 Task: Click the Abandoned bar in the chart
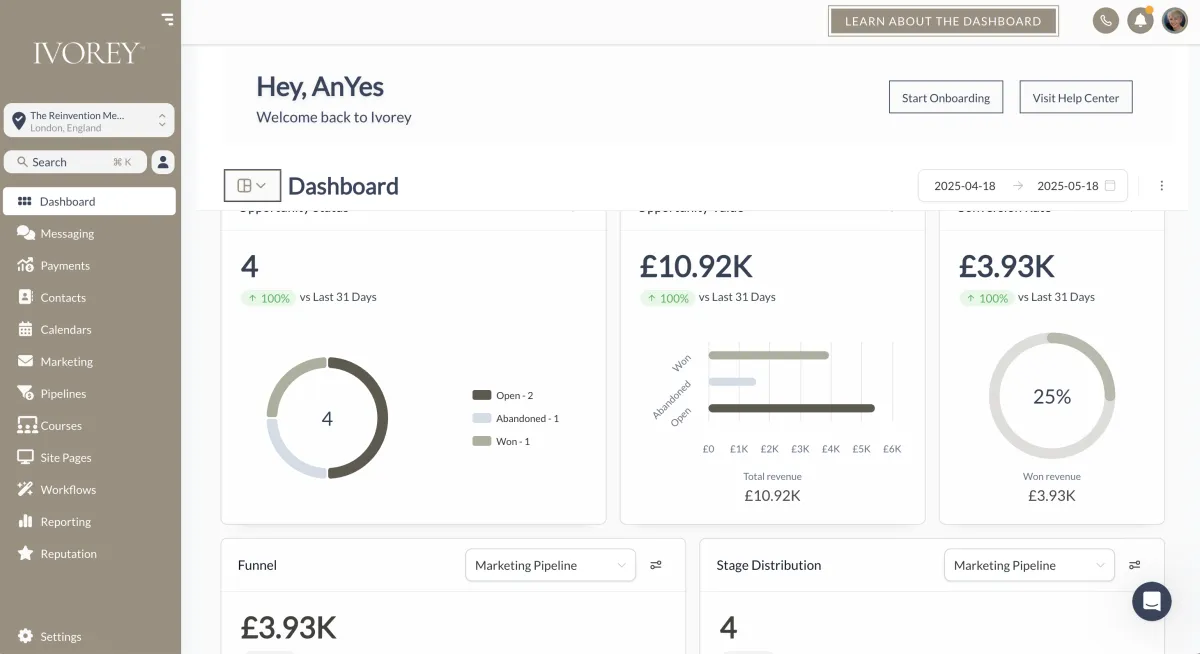732,381
